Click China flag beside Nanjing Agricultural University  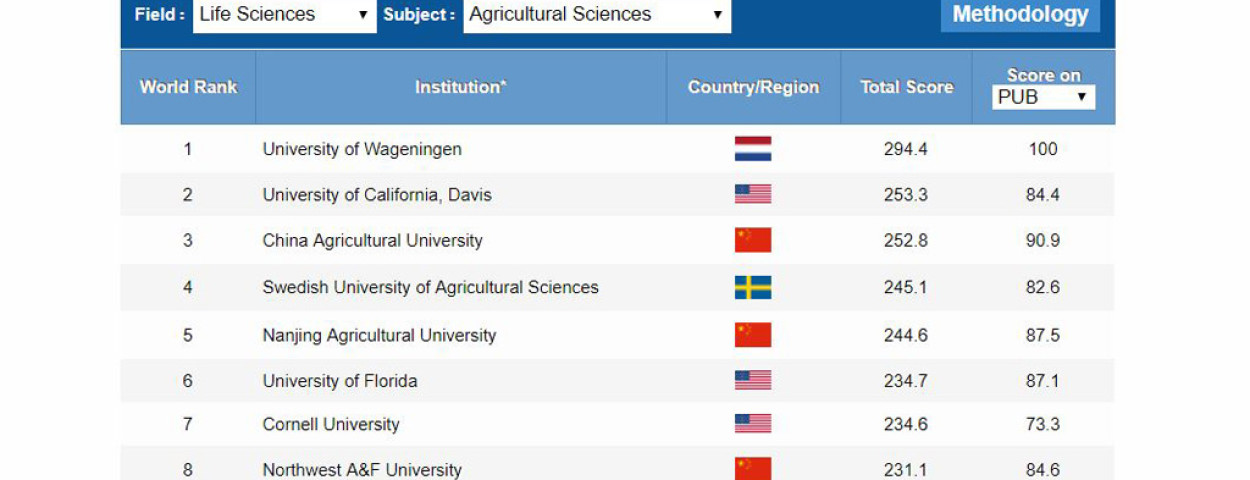click(752, 335)
